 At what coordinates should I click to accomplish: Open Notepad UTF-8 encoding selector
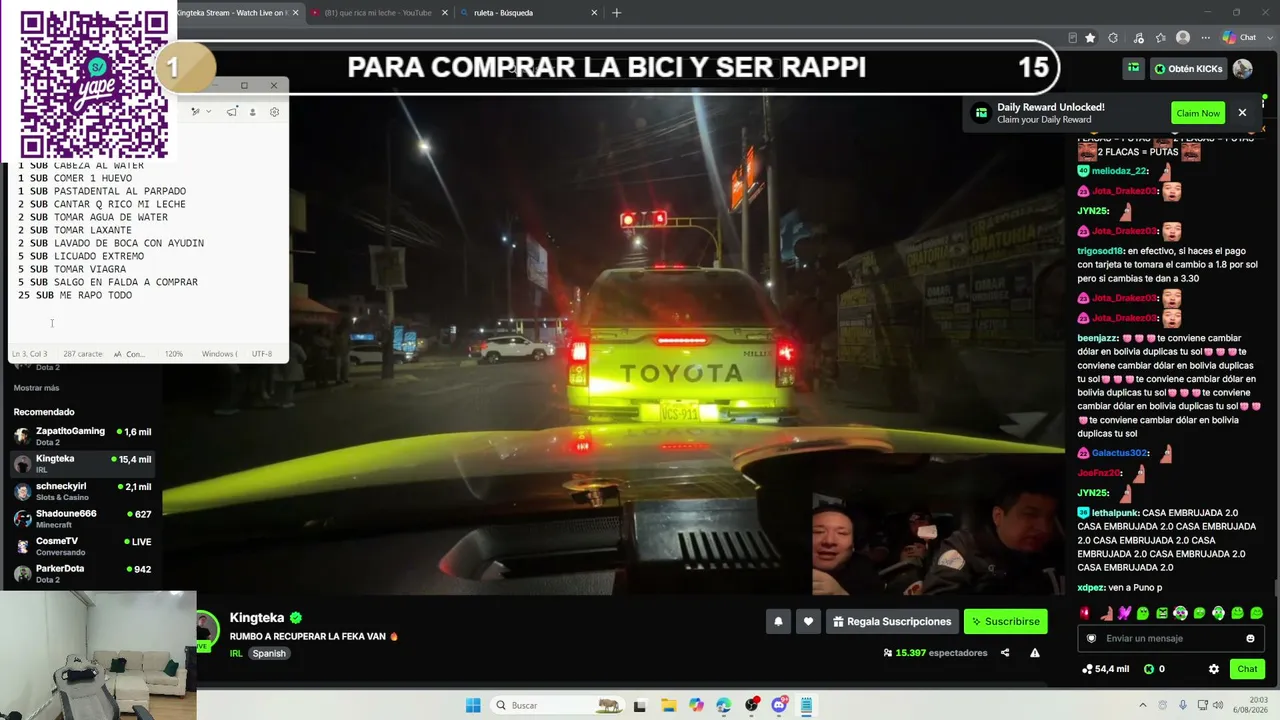(x=262, y=354)
